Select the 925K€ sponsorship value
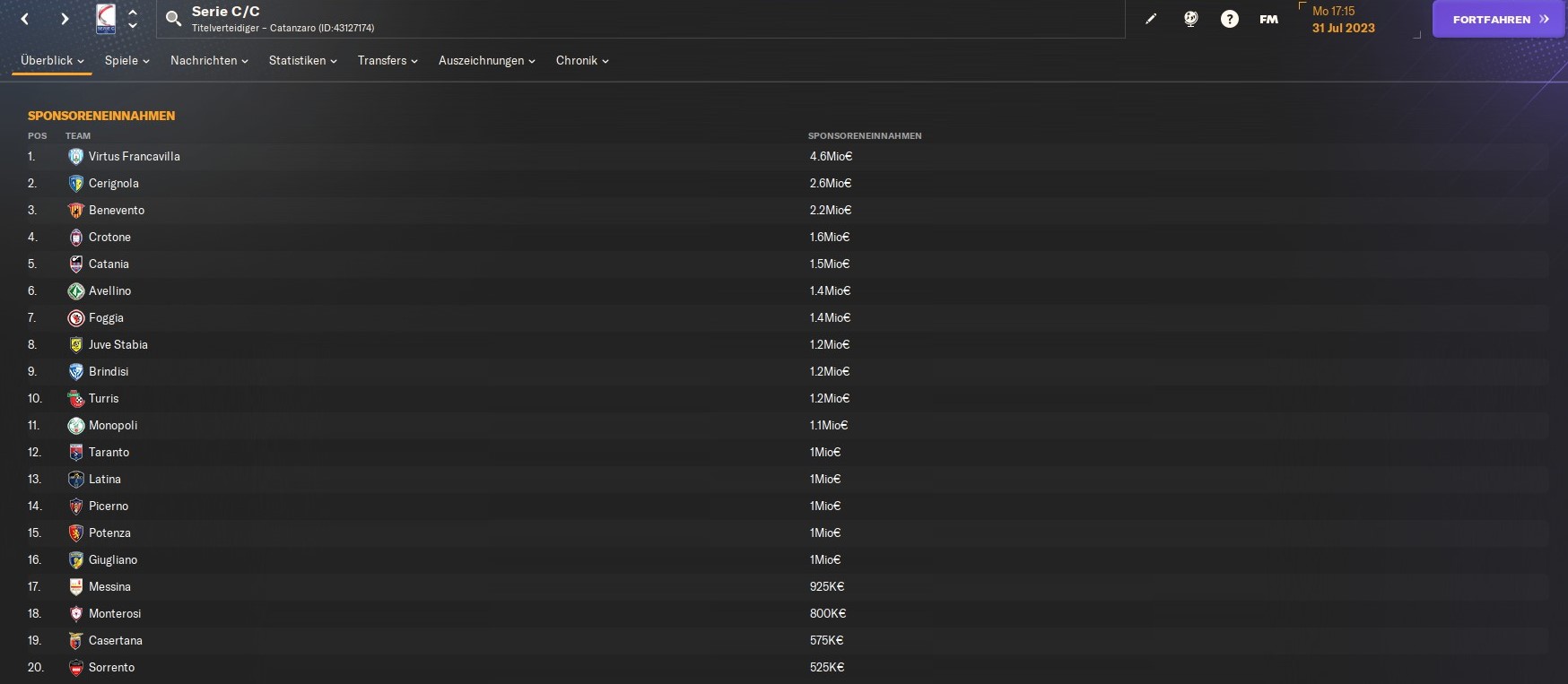 (827, 586)
